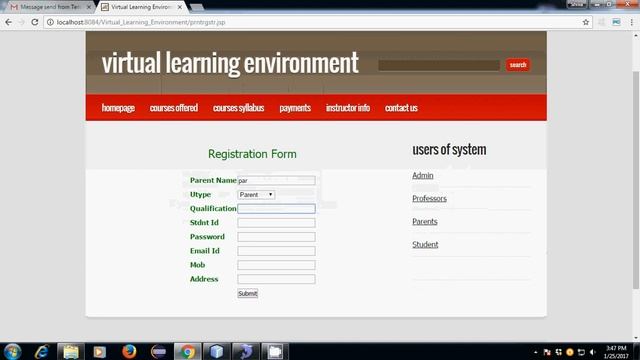Open the Parents link
This screenshot has width=640, height=360.
point(424,222)
